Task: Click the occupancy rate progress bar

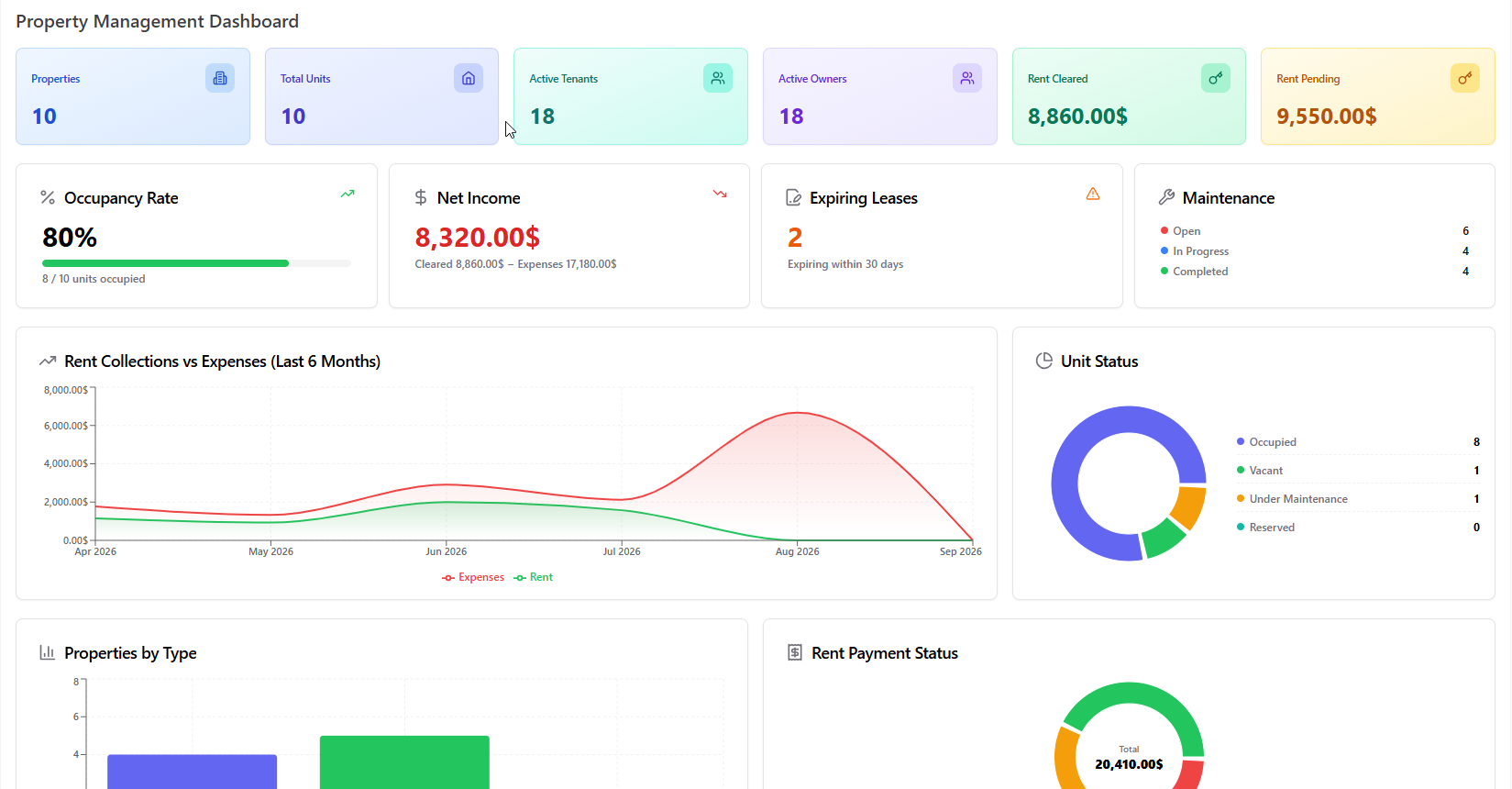Action: click(196, 263)
